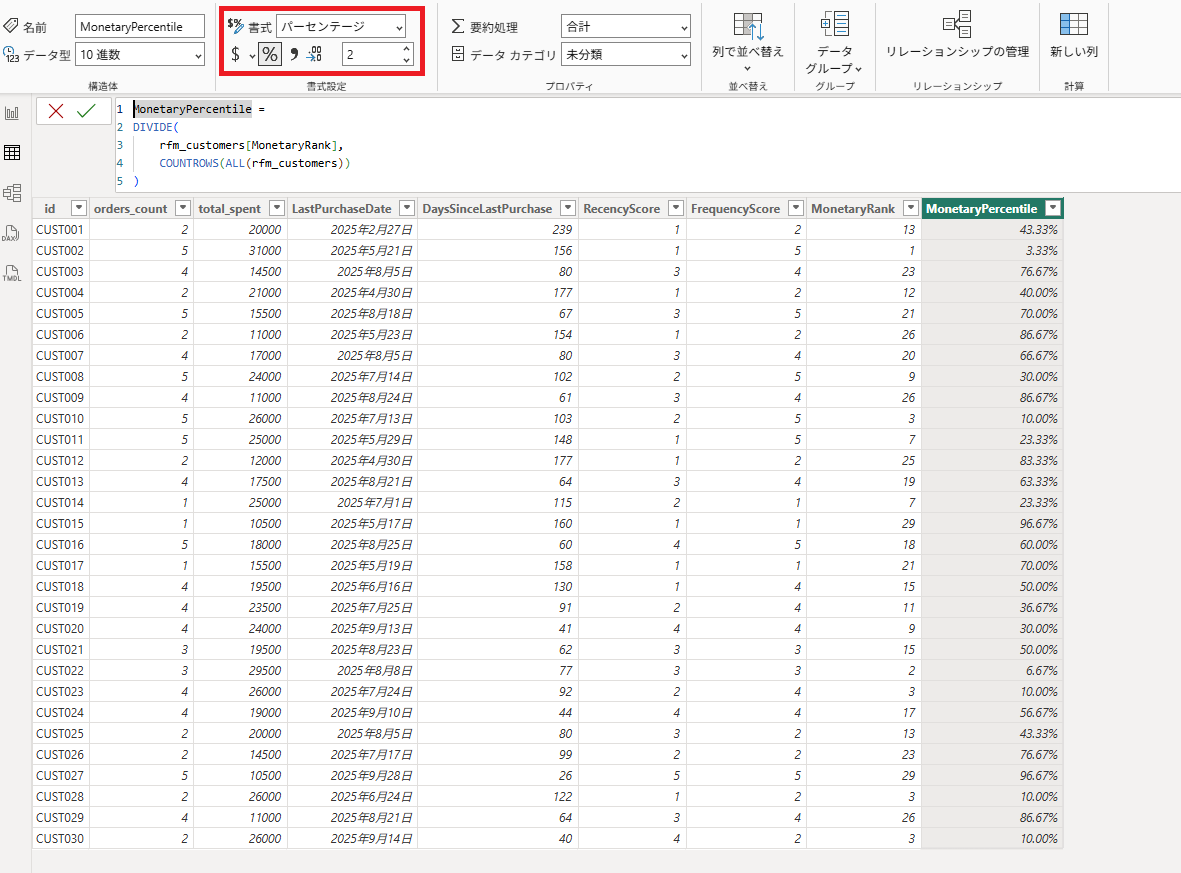The width and height of the screenshot is (1181, 873).
Task: Commit the formula with the green checkmark
Action: tap(86, 111)
